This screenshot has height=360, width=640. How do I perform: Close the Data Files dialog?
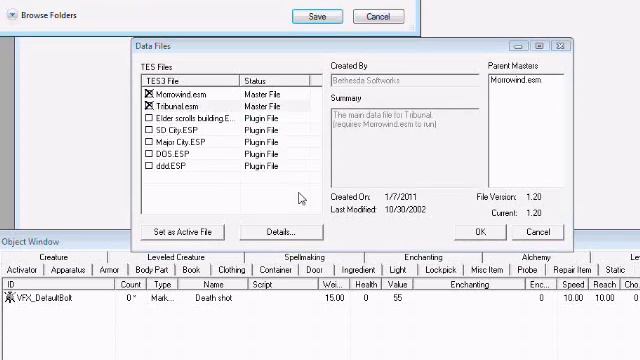click(x=560, y=46)
